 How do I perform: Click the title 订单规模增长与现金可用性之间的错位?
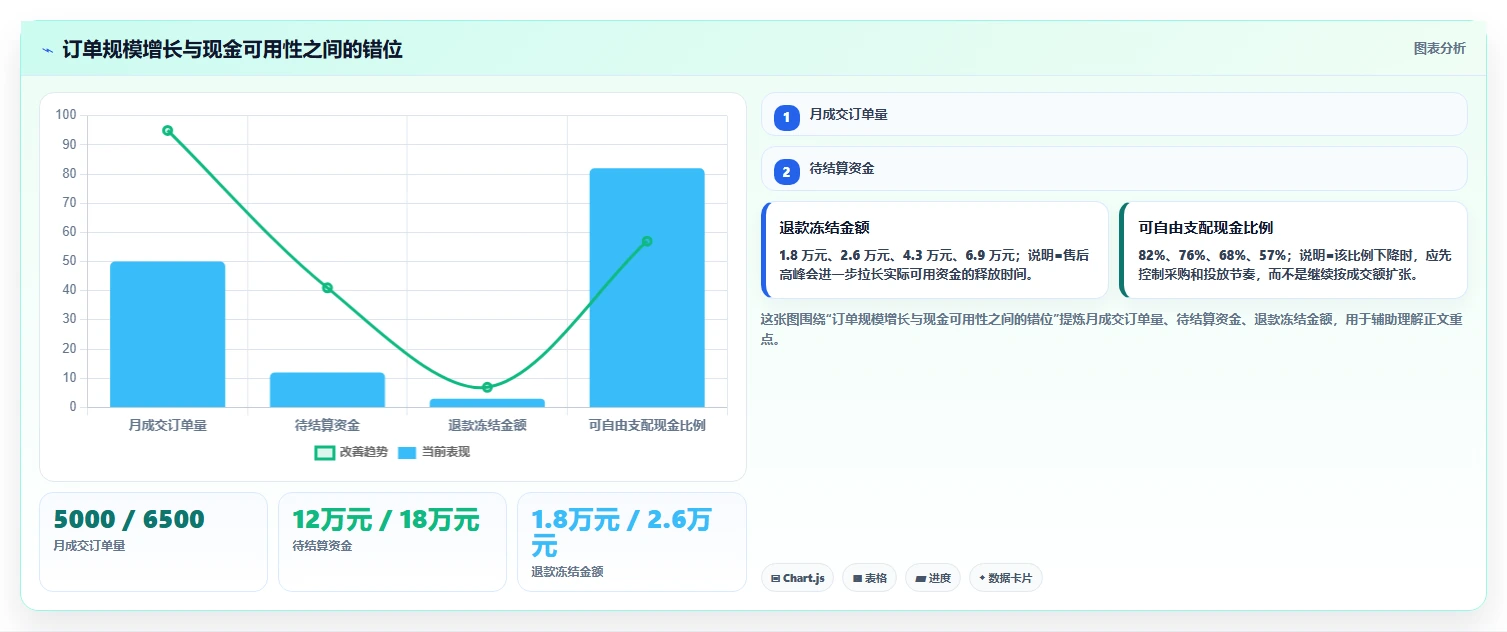pyautogui.click(x=233, y=49)
